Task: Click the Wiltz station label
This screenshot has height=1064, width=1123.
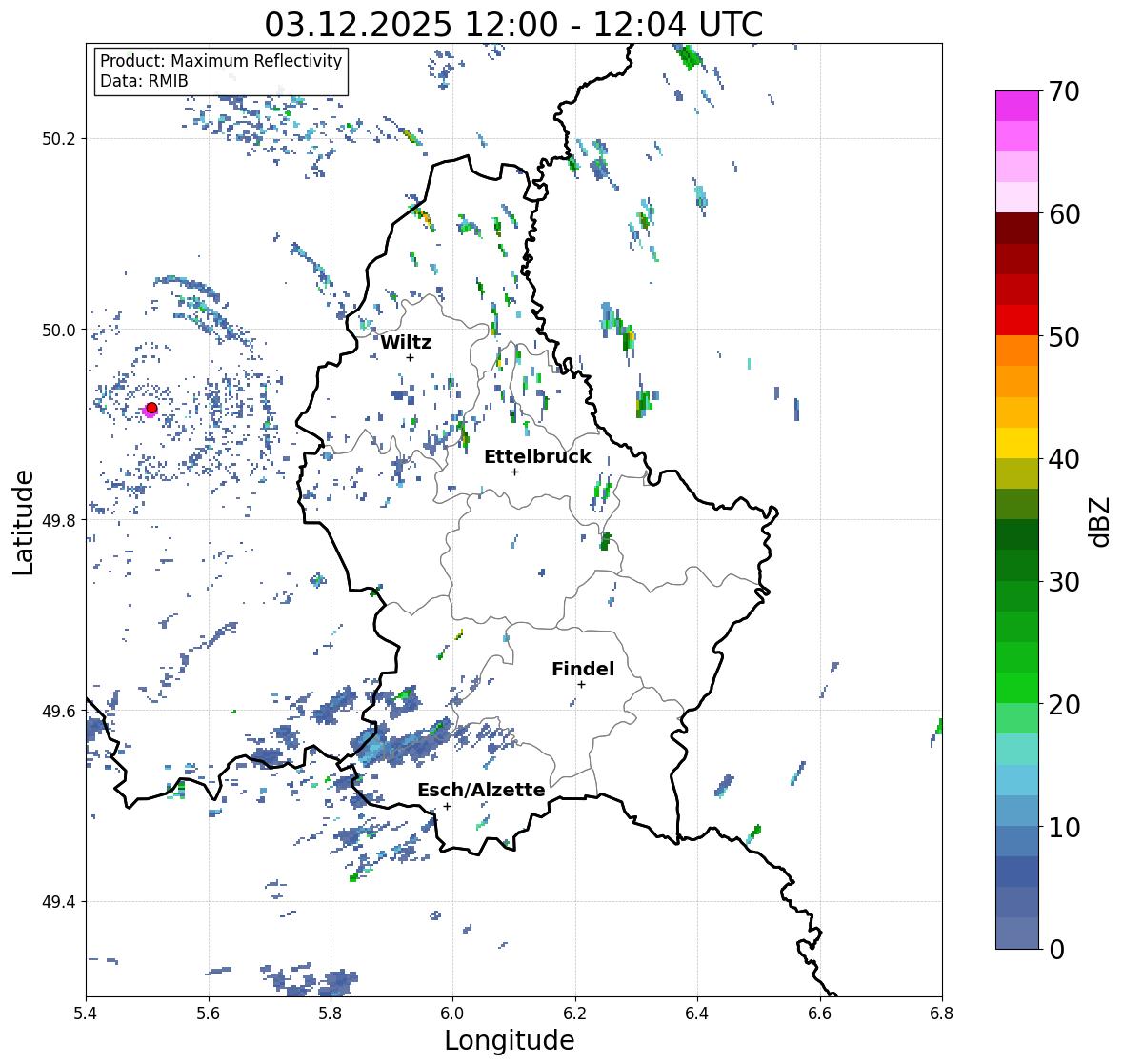Action: point(406,342)
